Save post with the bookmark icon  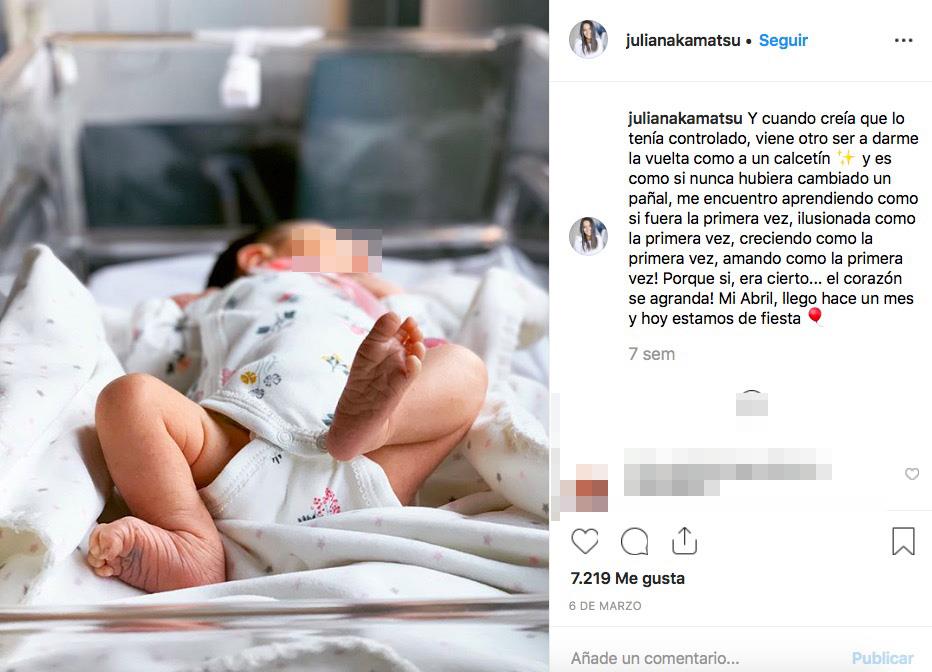pyautogui.click(x=903, y=541)
